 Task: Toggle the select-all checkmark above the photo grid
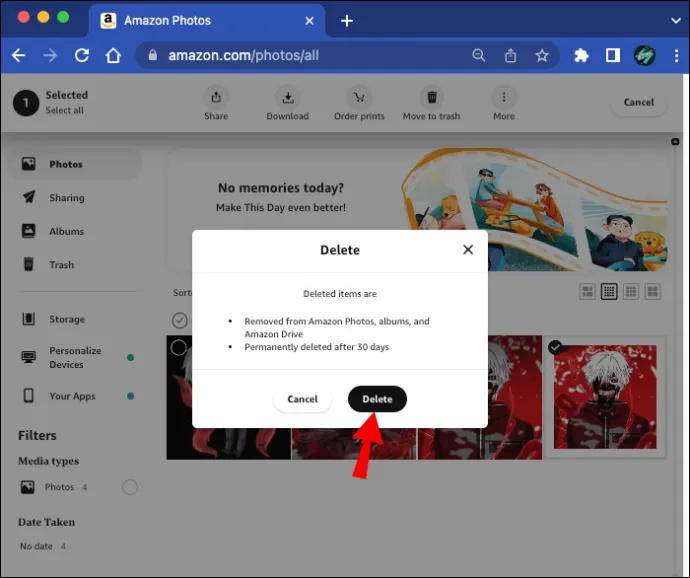[180, 320]
